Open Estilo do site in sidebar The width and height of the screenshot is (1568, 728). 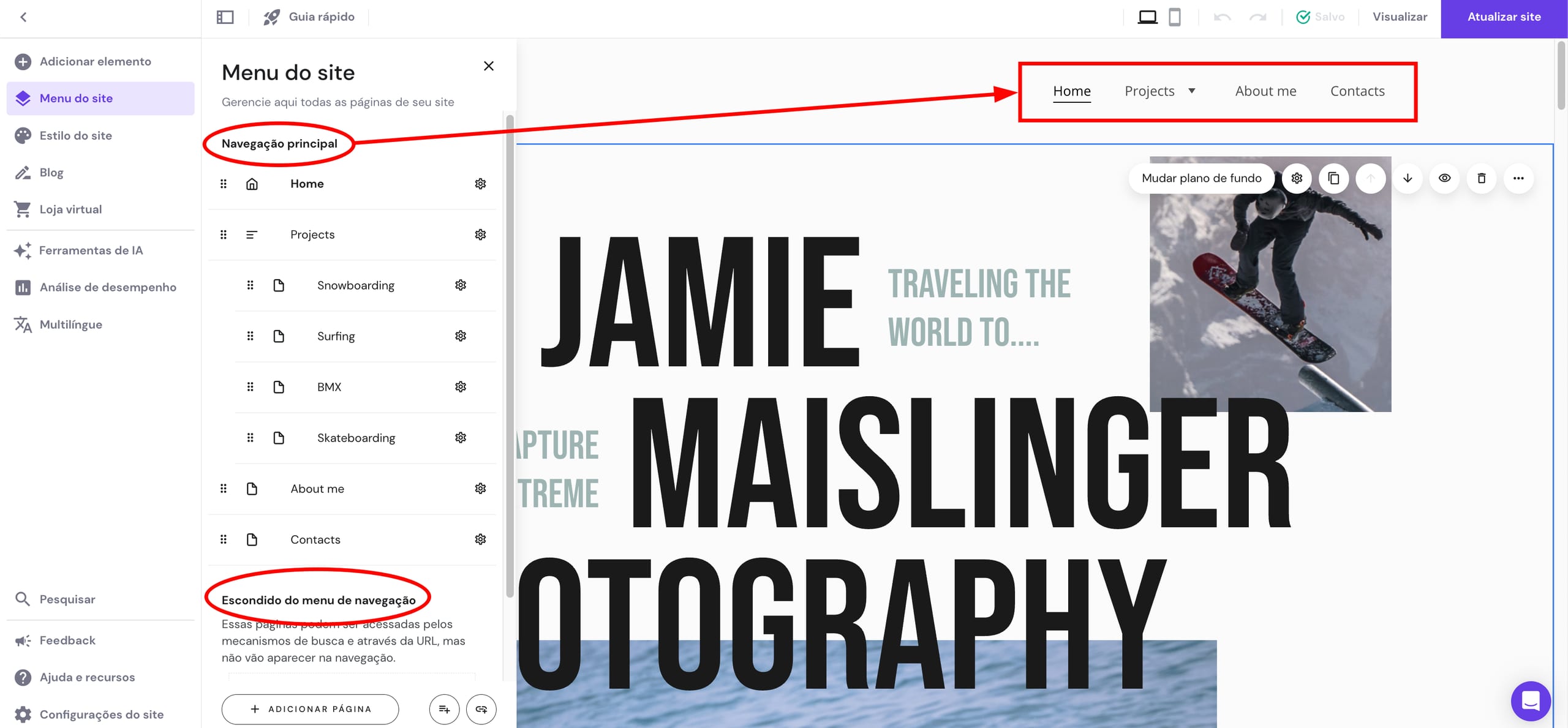click(75, 135)
